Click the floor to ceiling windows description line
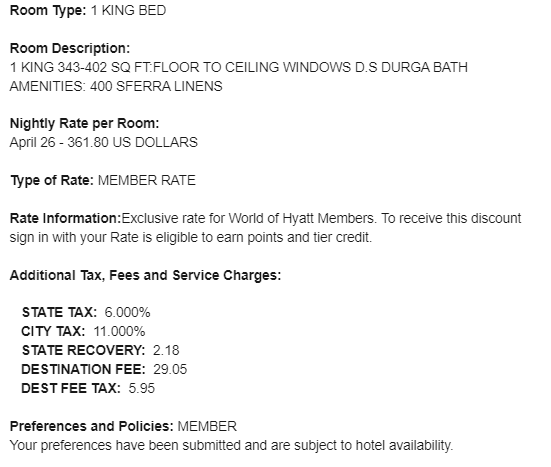 pyautogui.click(x=239, y=67)
